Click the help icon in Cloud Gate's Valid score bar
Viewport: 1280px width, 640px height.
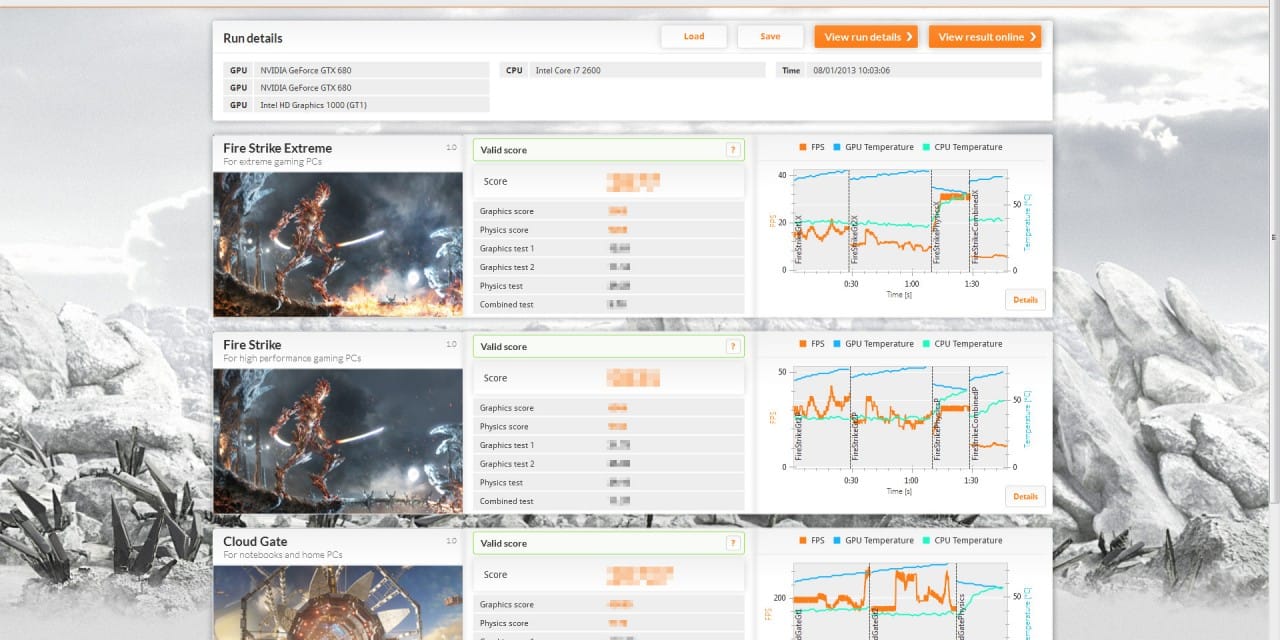click(732, 543)
